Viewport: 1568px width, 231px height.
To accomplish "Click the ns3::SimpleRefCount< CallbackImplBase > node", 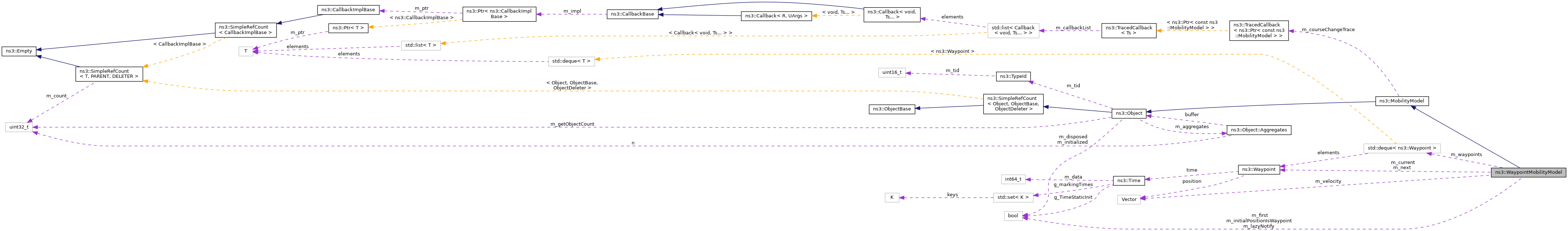I will (x=245, y=30).
